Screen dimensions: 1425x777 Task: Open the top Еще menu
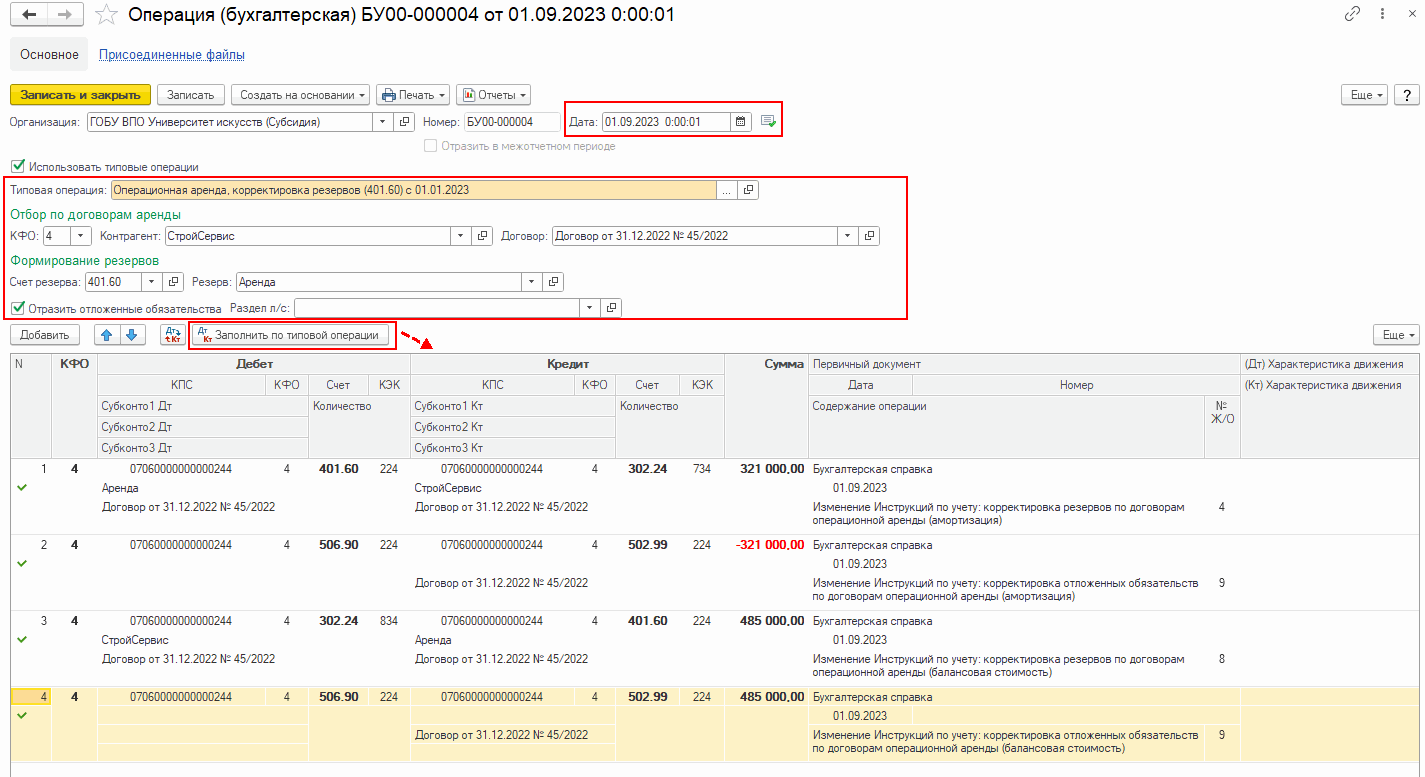1365,95
